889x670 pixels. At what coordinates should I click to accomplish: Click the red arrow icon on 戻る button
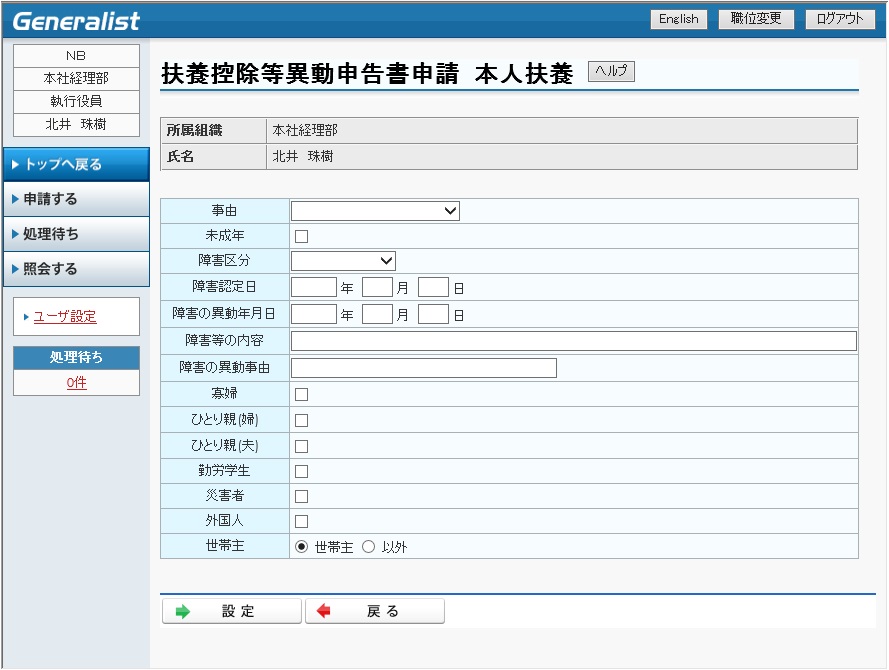(x=324, y=611)
